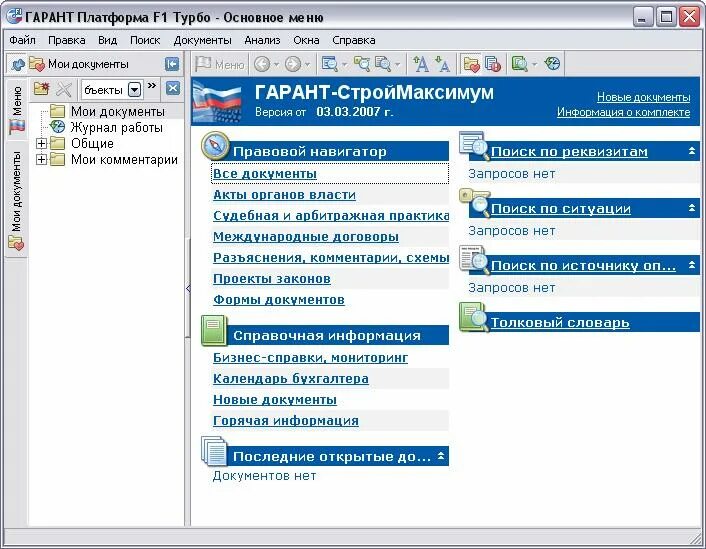Screen dimensions: 706x549
Task: Open the Вид menu
Action: [x=108, y=40]
